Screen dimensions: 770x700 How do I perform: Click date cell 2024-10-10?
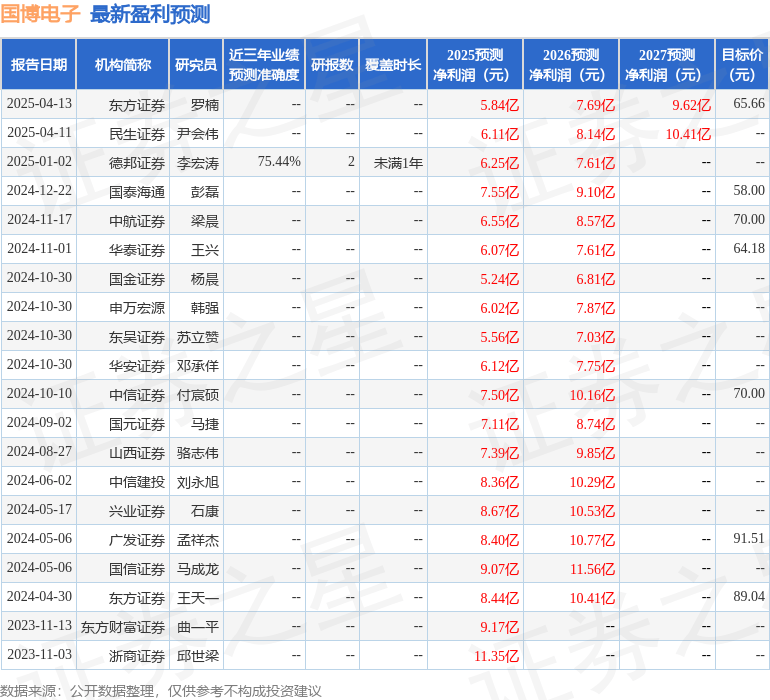[x=39, y=393]
